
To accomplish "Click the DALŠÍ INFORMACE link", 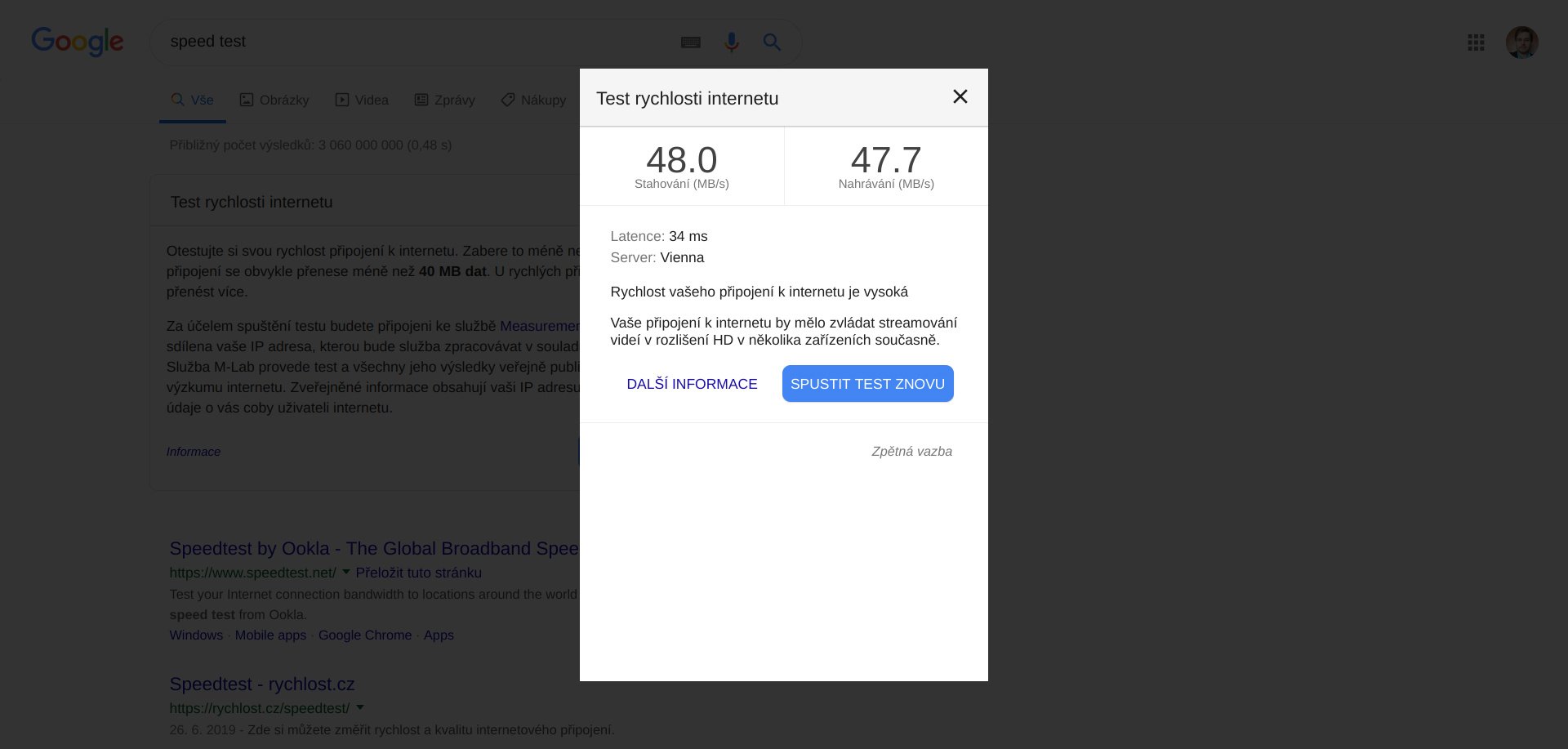I will point(692,384).
